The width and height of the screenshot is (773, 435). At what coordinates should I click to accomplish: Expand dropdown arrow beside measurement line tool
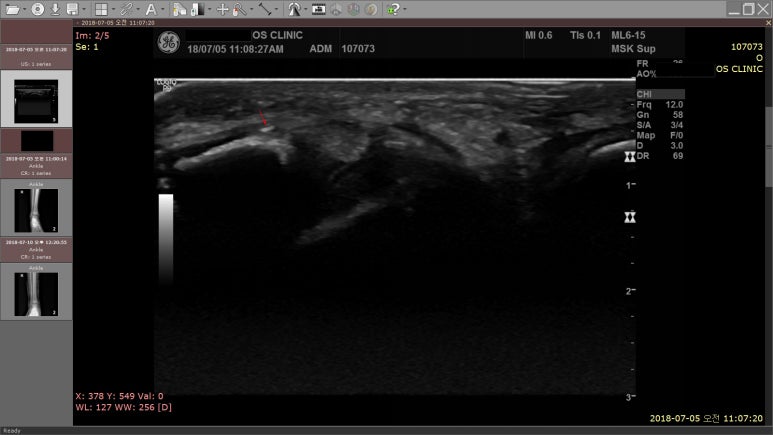click(x=277, y=9)
